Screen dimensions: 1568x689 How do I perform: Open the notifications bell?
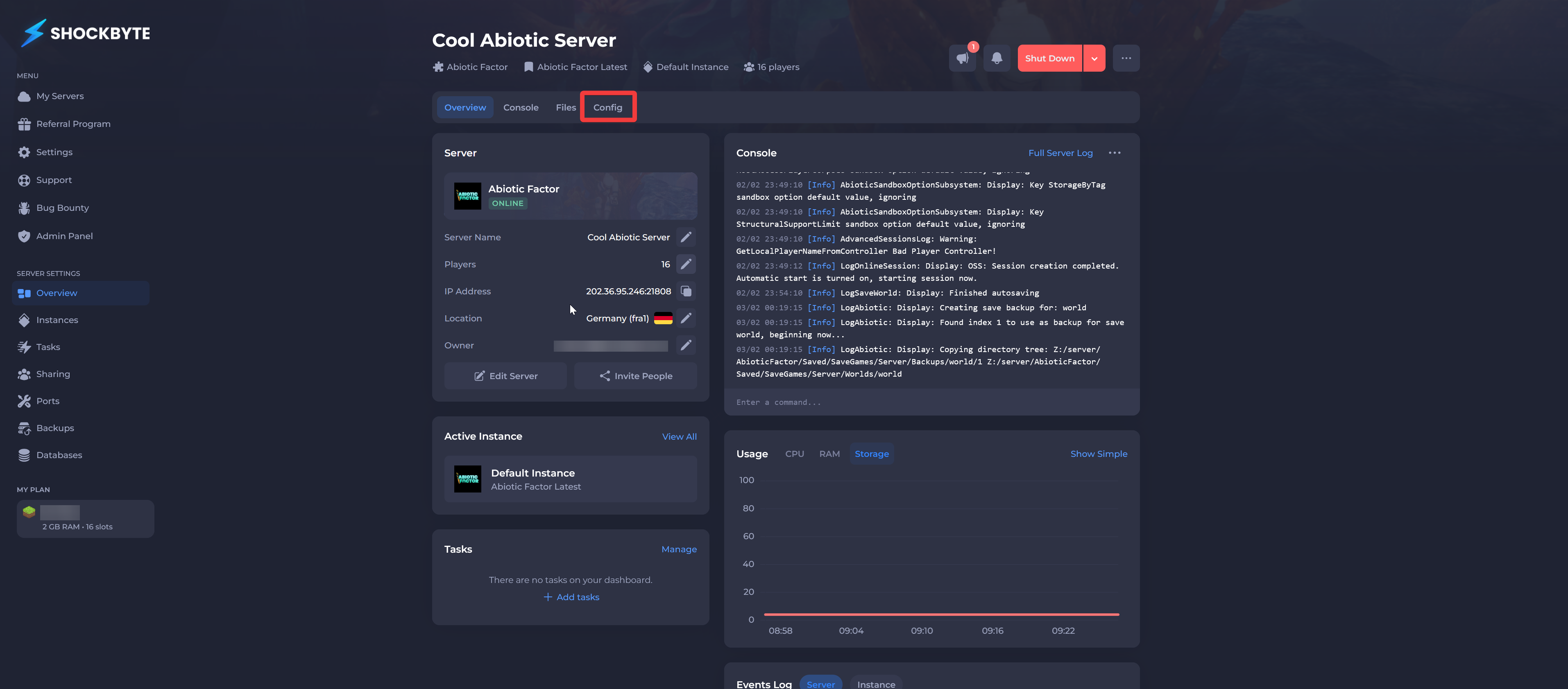point(997,59)
